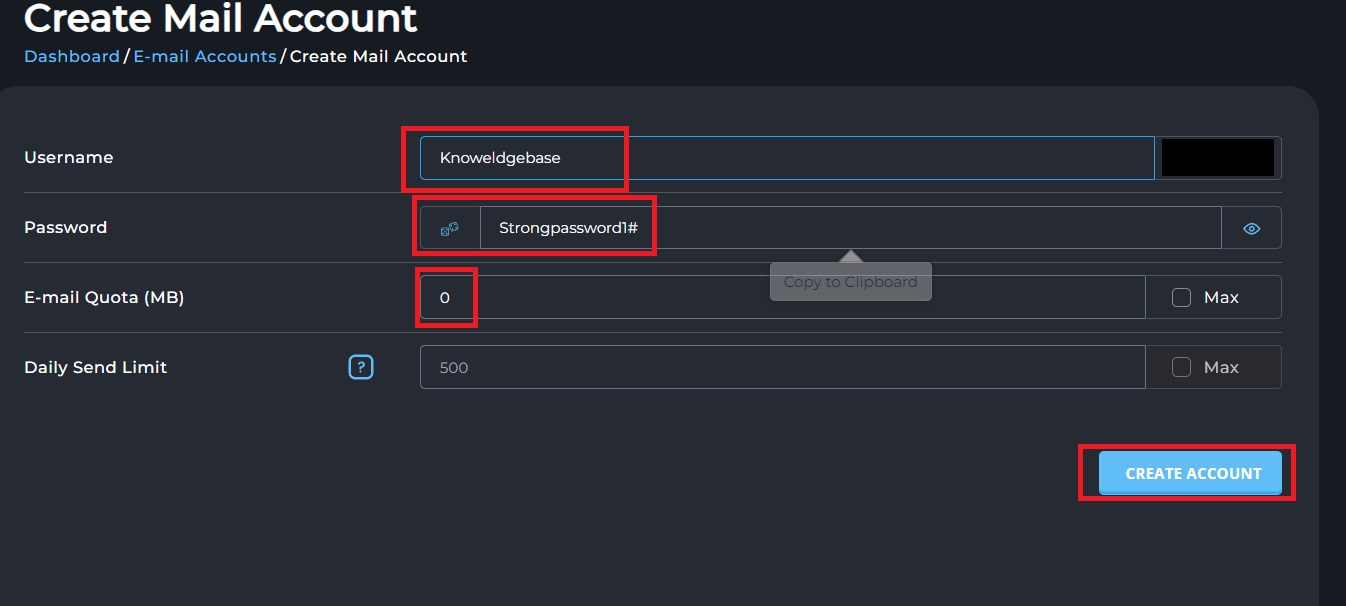Enable the Max checkbox for Daily Send Limit
This screenshot has height=606, width=1346.
[1181, 367]
